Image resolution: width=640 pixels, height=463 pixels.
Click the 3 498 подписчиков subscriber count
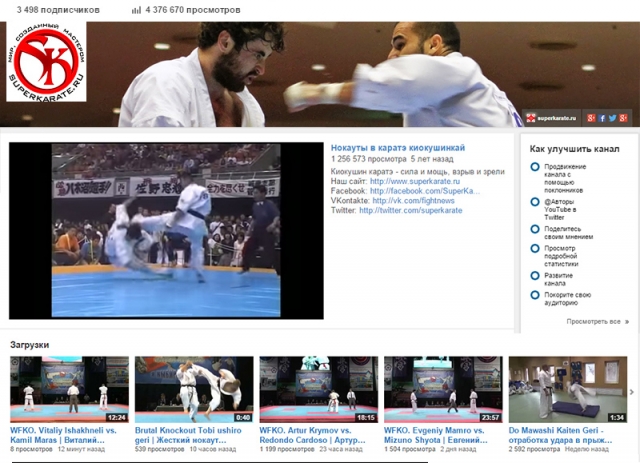click(x=58, y=9)
